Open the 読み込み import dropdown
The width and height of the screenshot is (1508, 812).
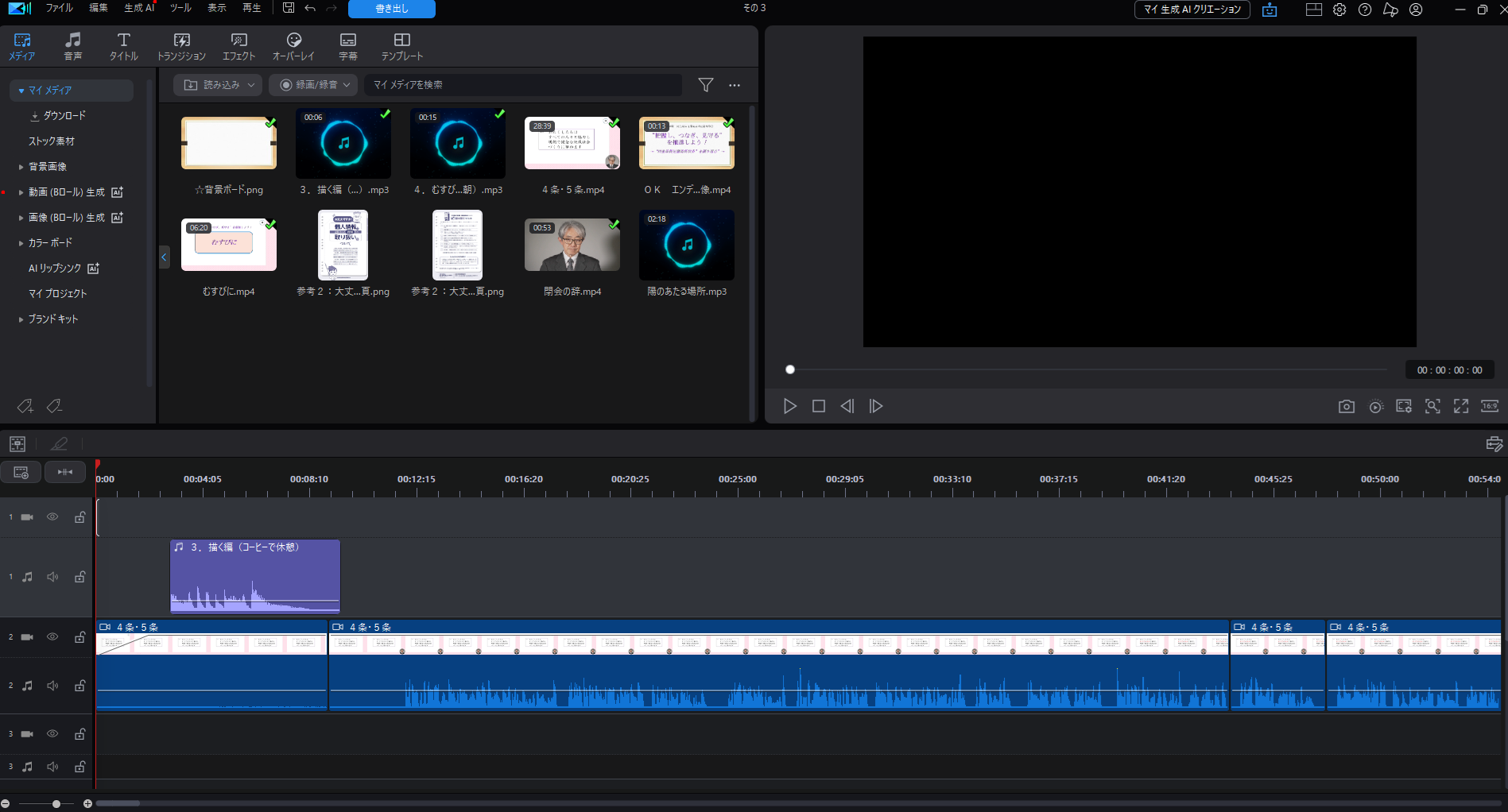click(218, 85)
